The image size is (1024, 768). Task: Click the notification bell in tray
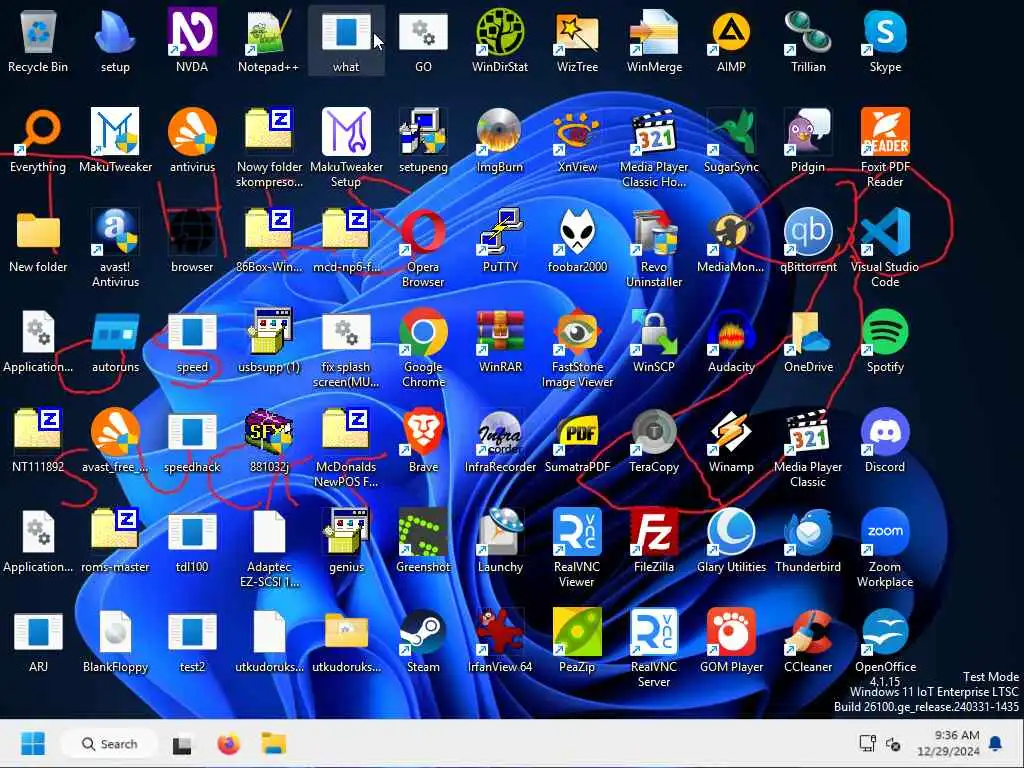coord(996,743)
